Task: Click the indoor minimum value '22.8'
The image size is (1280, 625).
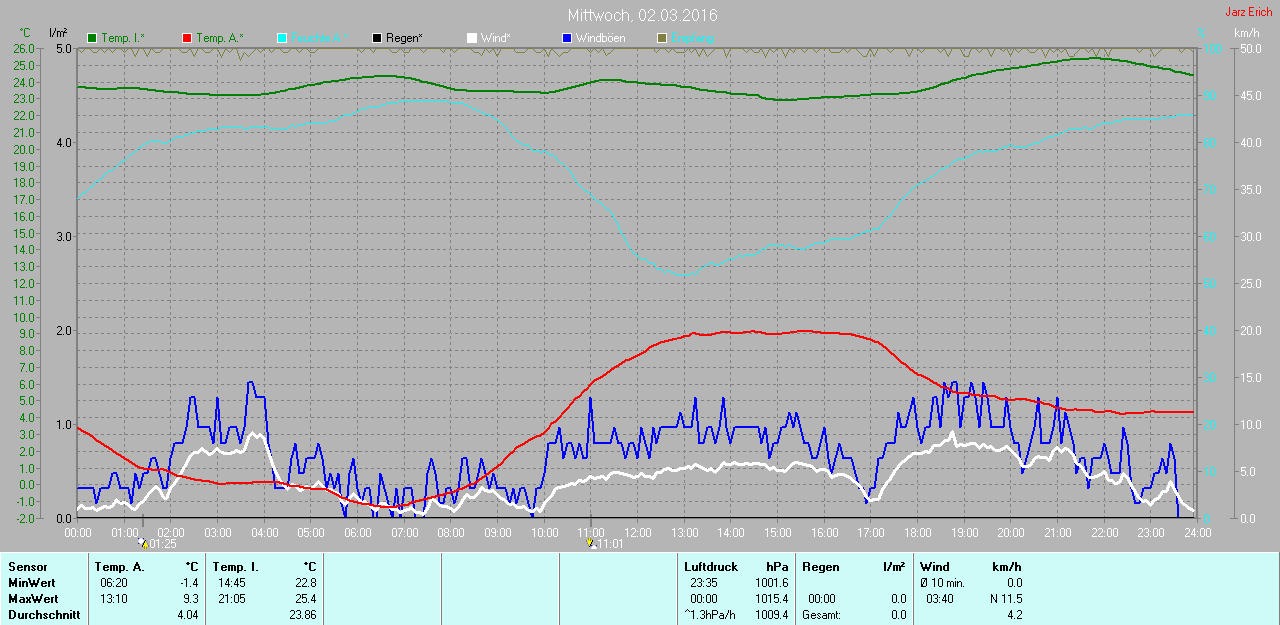Action: pos(305,583)
